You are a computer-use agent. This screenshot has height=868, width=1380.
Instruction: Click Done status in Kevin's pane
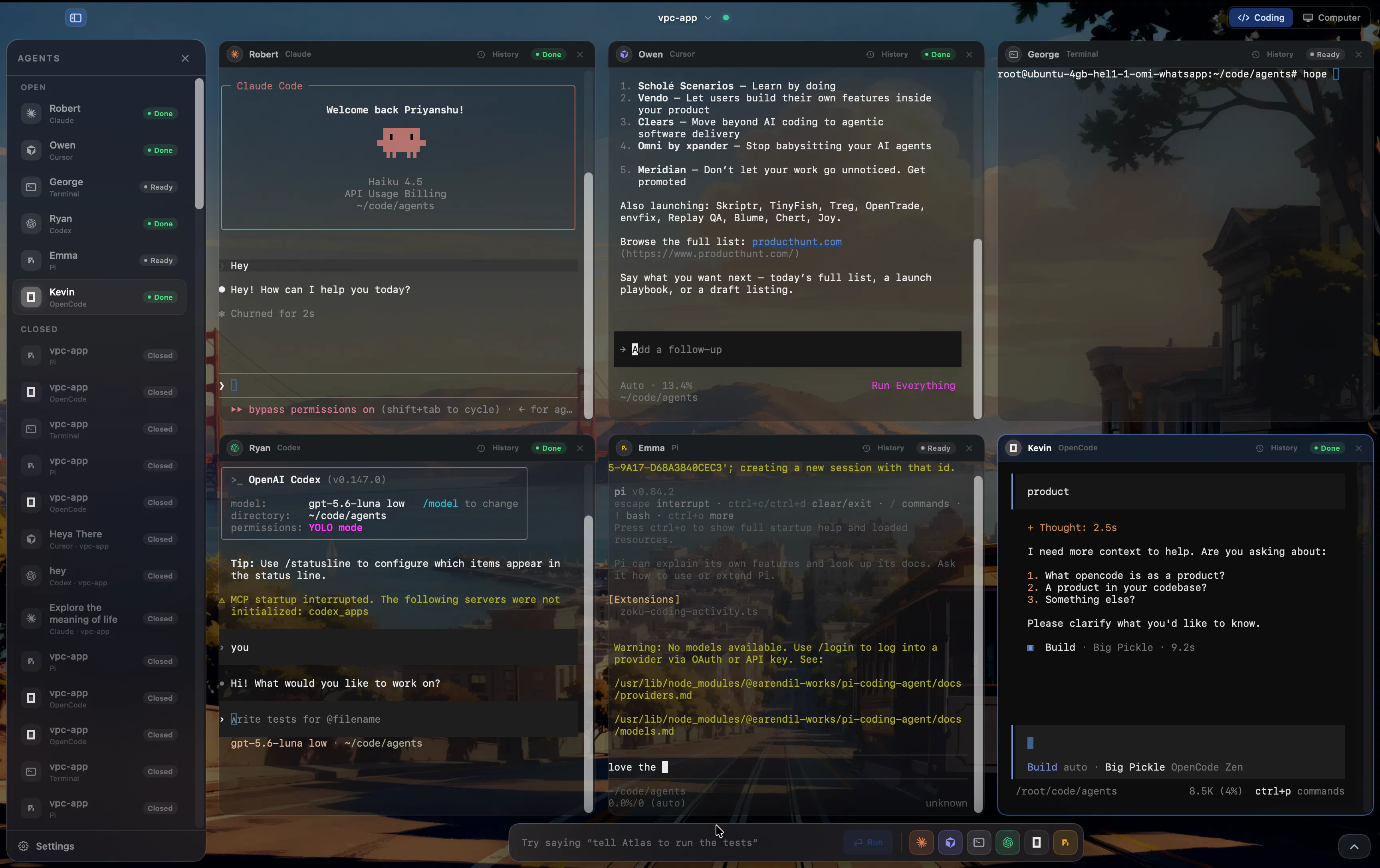(1327, 448)
